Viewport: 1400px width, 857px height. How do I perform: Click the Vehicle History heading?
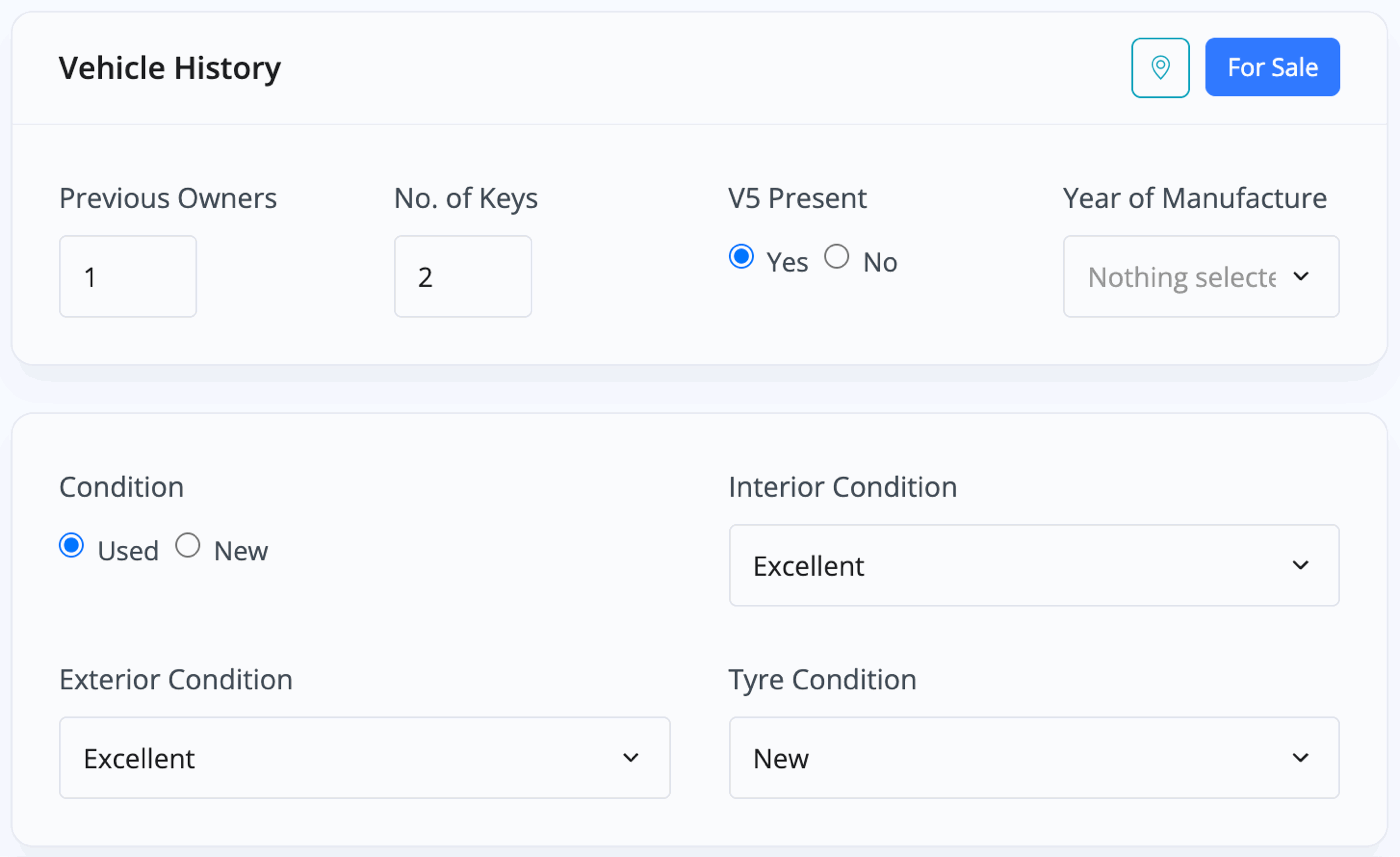170,68
